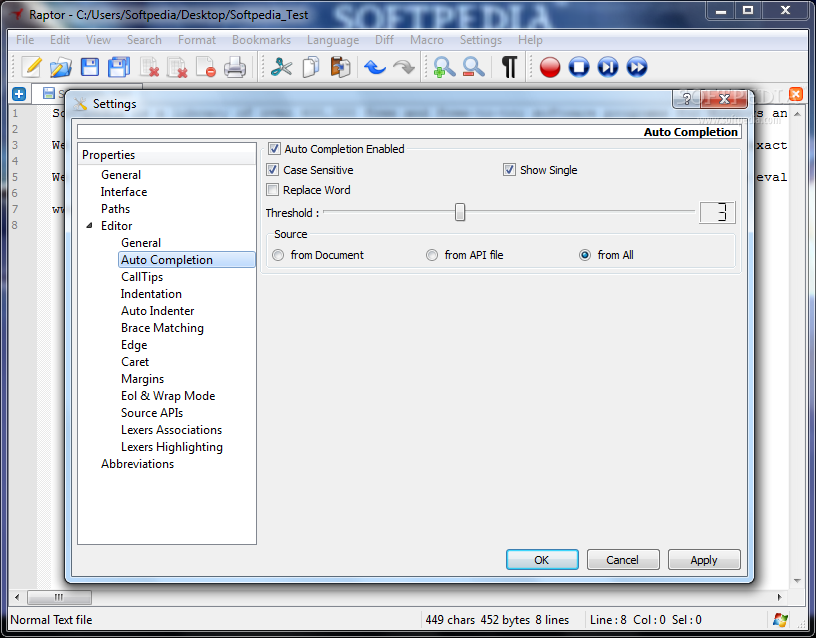The width and height of the screenshot is (816, 638).
Task: Select Paths in the Properties tree
Action: tap(116, 209)
